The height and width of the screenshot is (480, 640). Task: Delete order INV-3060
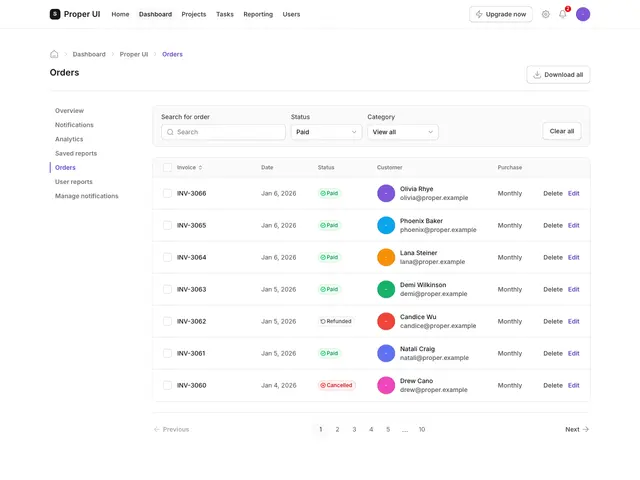pyautogui.click(x=553, y=385)
